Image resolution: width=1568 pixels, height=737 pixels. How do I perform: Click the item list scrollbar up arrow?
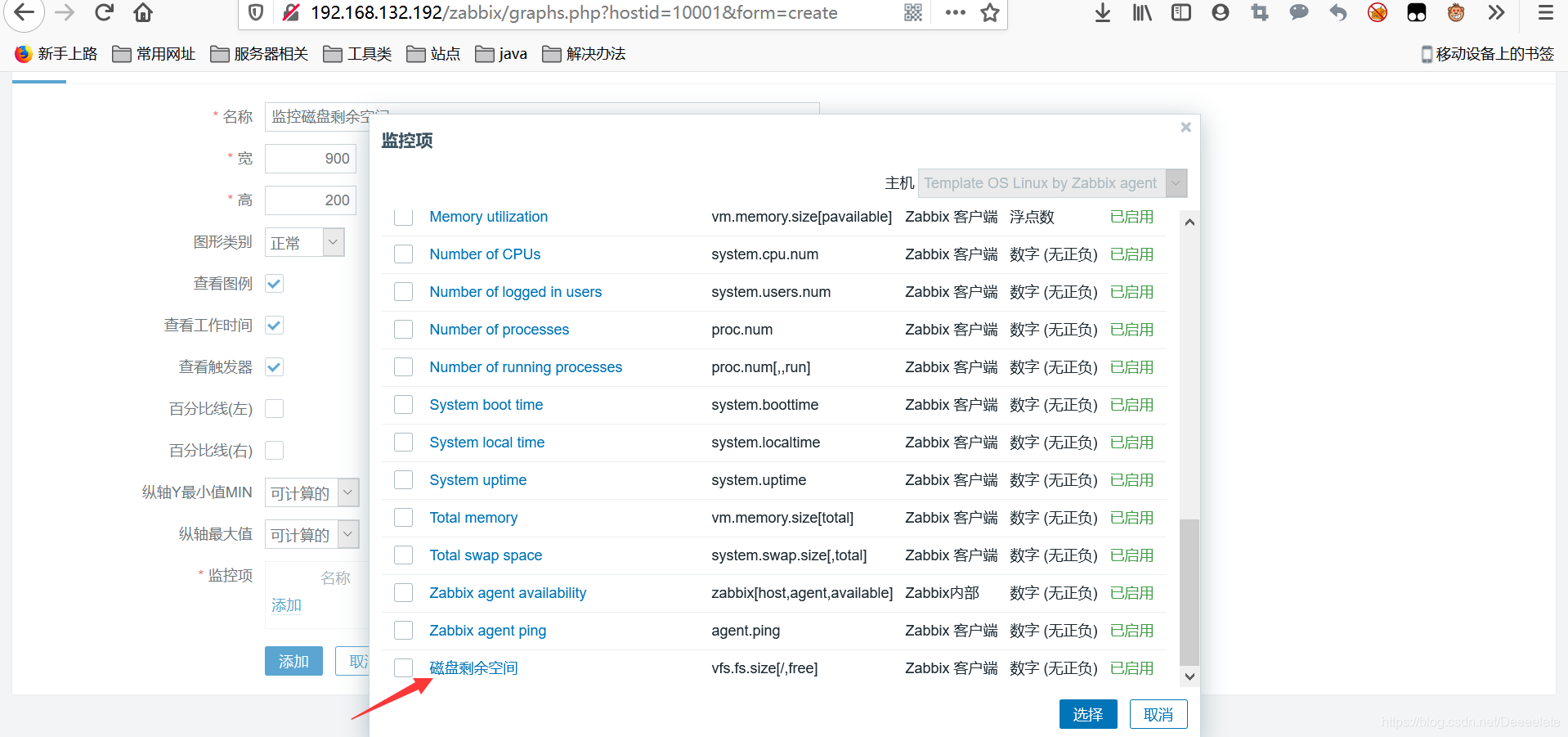(1189, 222)
